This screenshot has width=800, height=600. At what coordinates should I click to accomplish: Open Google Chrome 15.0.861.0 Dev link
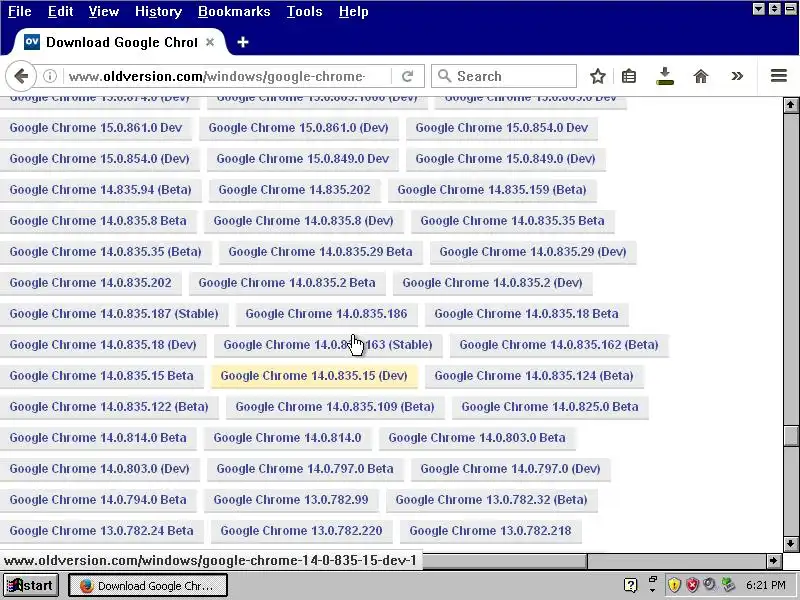click(x=95, y=128)
